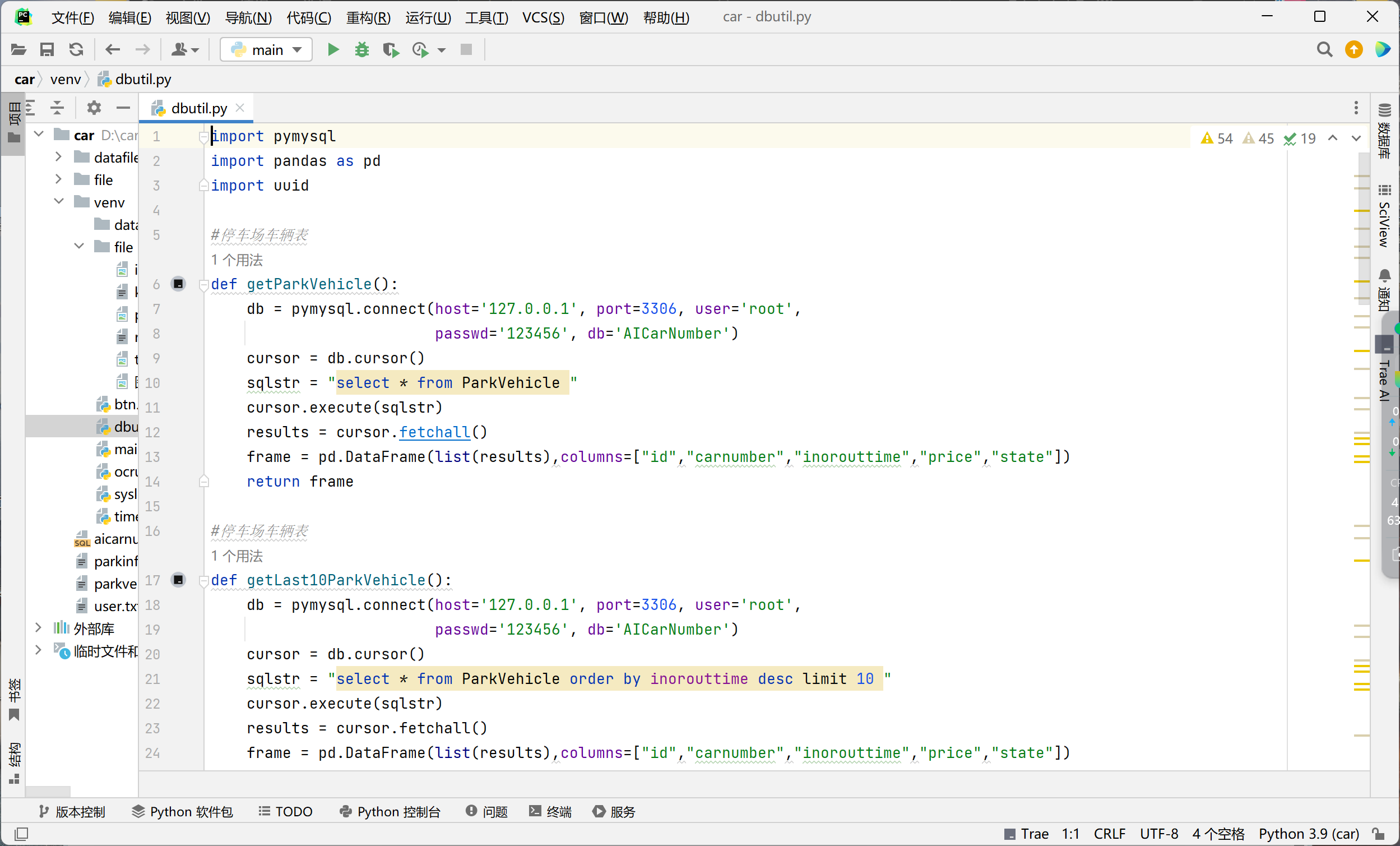Image resolution: width=1400 pixels, height=846 pixels.
Task: Run with coverage shield icon
Action: click(x=390, y=50)
